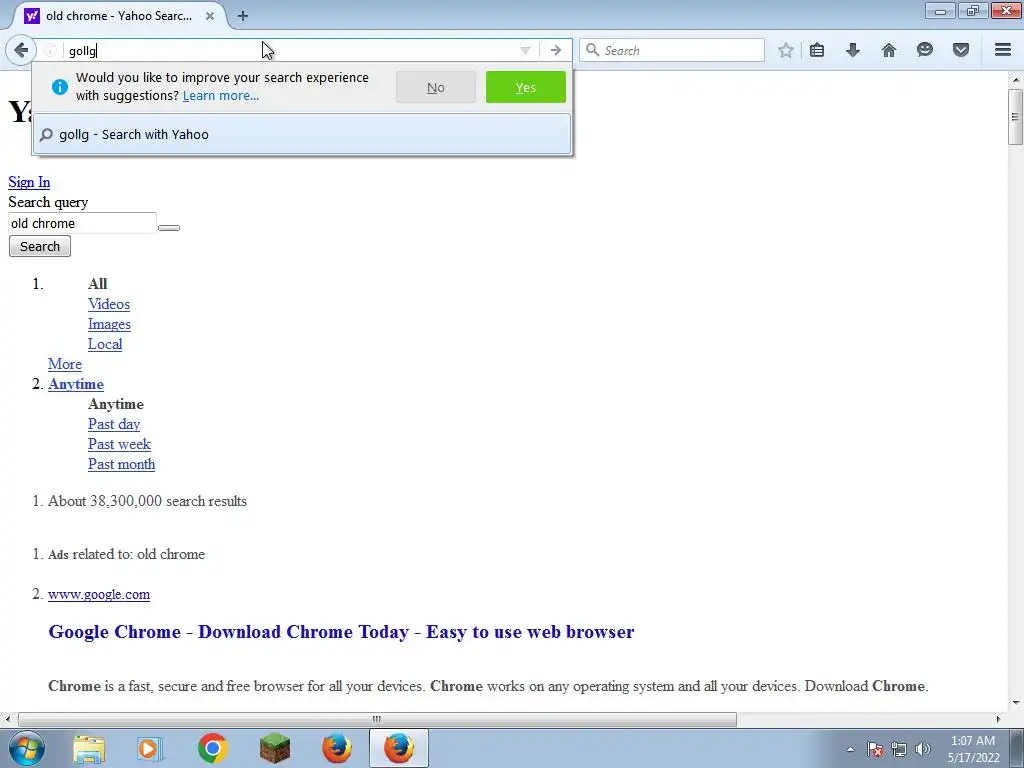This screenshot has width=1024, height=768.
Task: Show hidden system tray icons arrow
Action: [x=850, y=749]
